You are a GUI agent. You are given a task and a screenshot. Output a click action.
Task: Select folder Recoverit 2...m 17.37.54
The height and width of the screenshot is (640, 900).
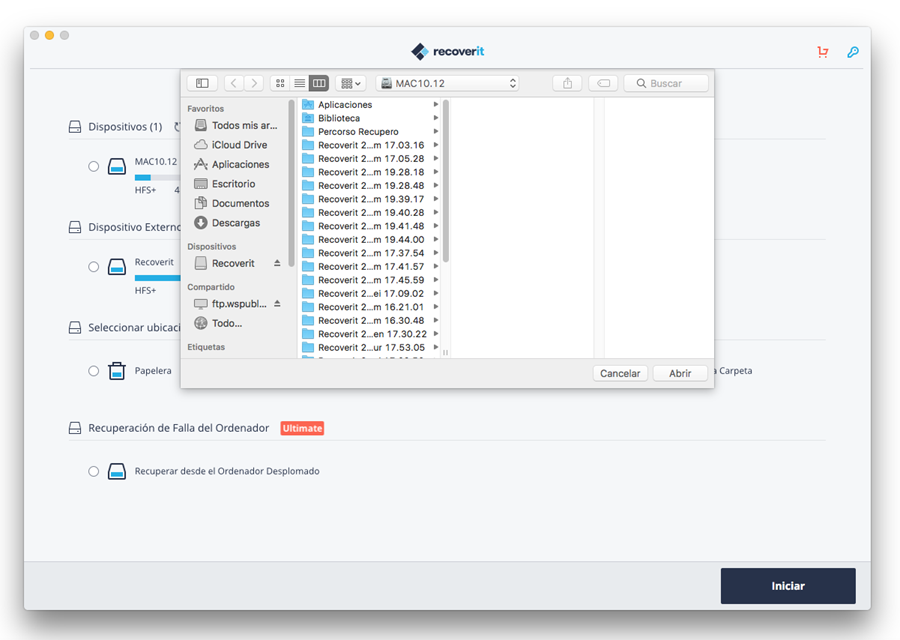pyautogui.click(x=368, y=253)
